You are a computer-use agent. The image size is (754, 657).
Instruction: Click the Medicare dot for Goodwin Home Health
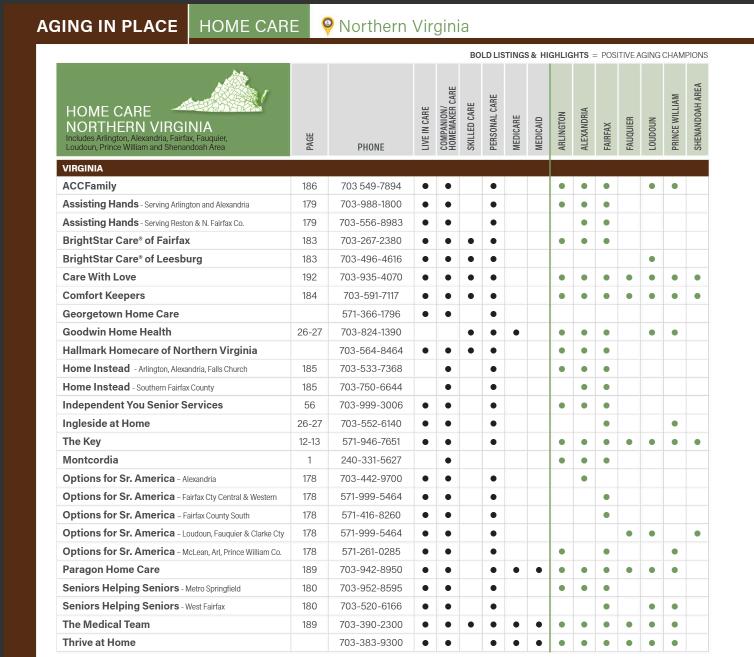516,332
